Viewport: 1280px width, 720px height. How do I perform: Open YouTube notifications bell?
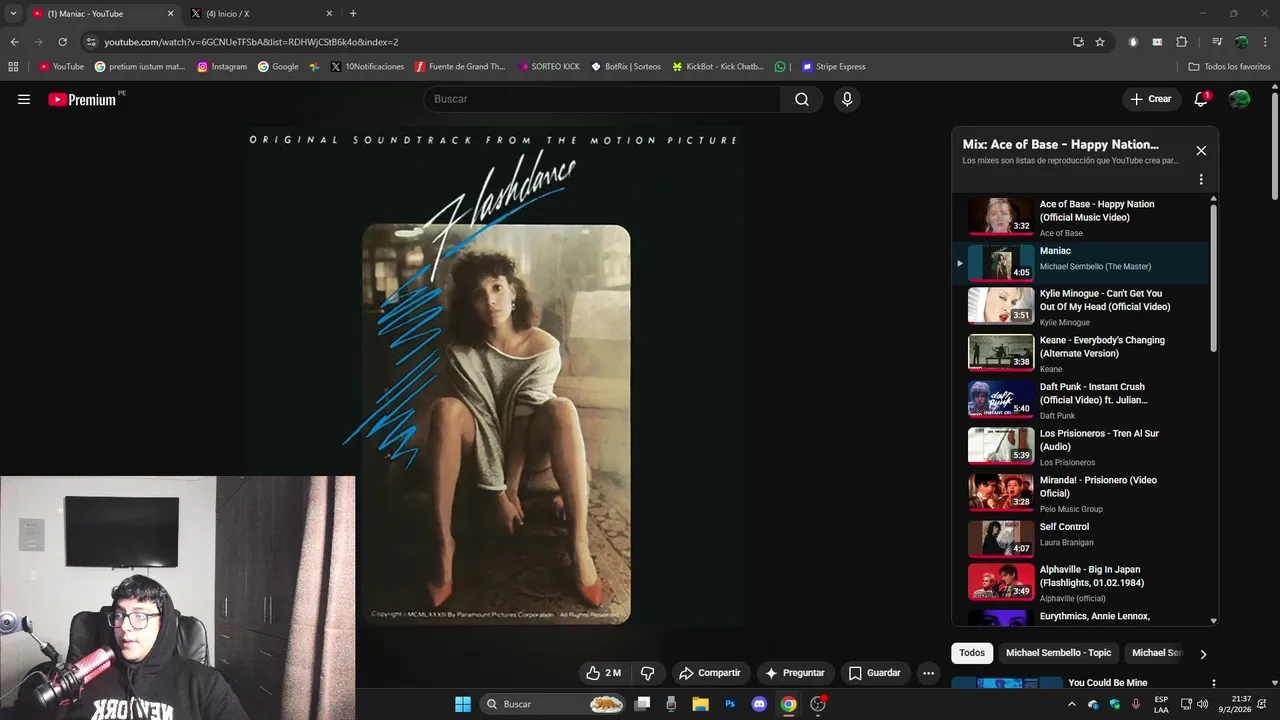click(1201, 99)
